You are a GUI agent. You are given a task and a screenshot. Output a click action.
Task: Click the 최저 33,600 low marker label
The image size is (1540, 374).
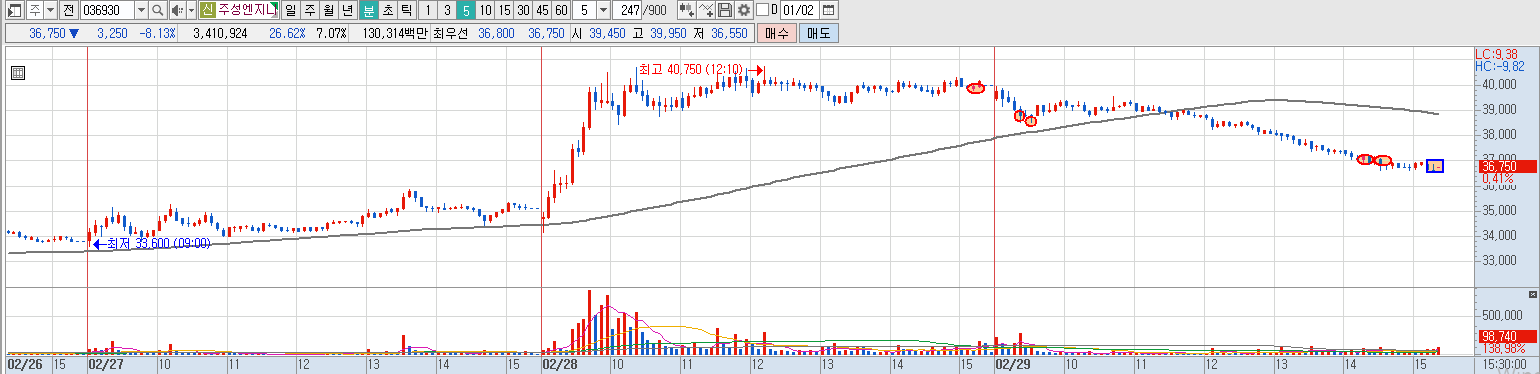[x=158, y=243]
